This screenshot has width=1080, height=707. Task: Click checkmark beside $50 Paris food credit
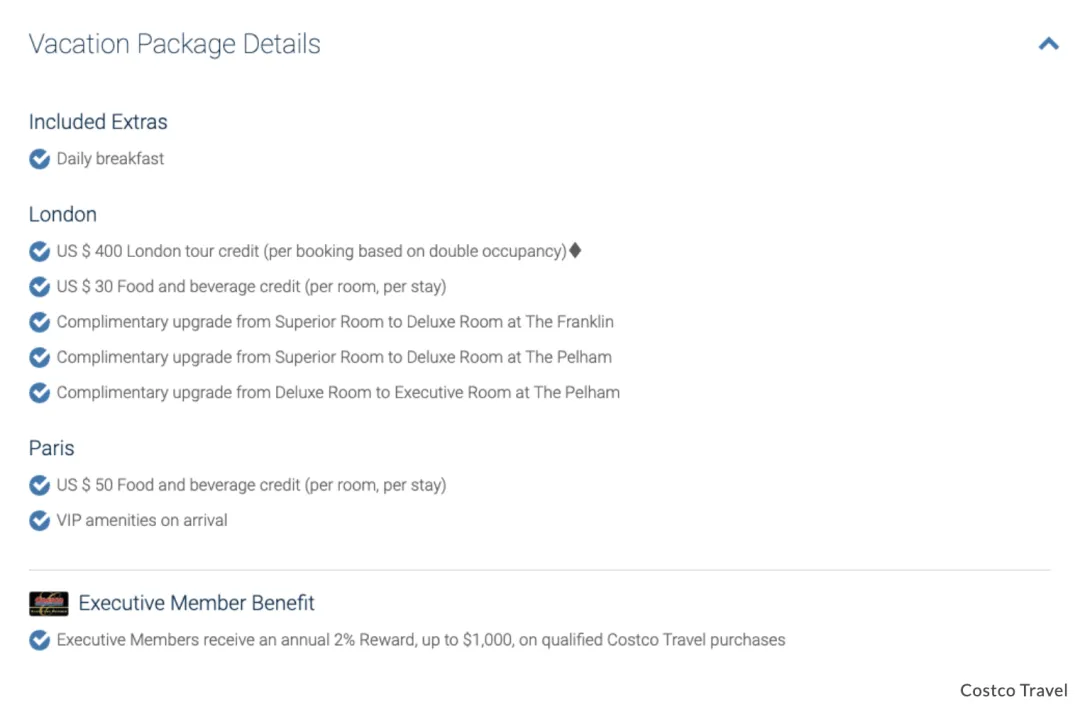(39, 485)
